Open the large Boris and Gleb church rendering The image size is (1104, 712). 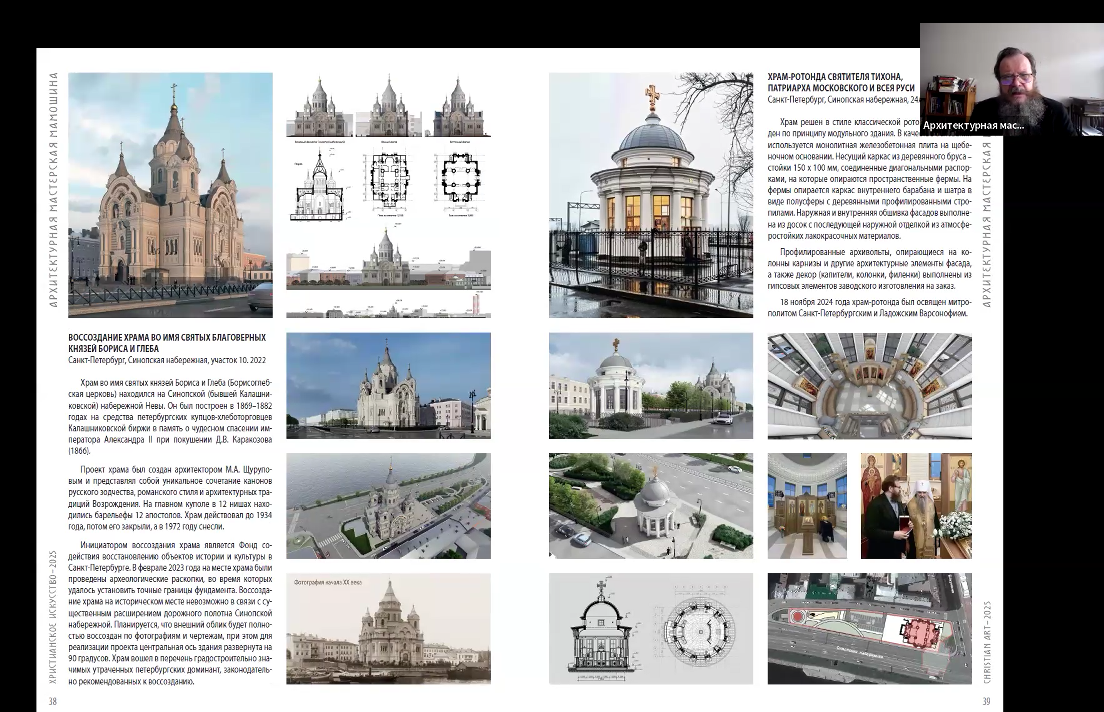tap(170, 195)
